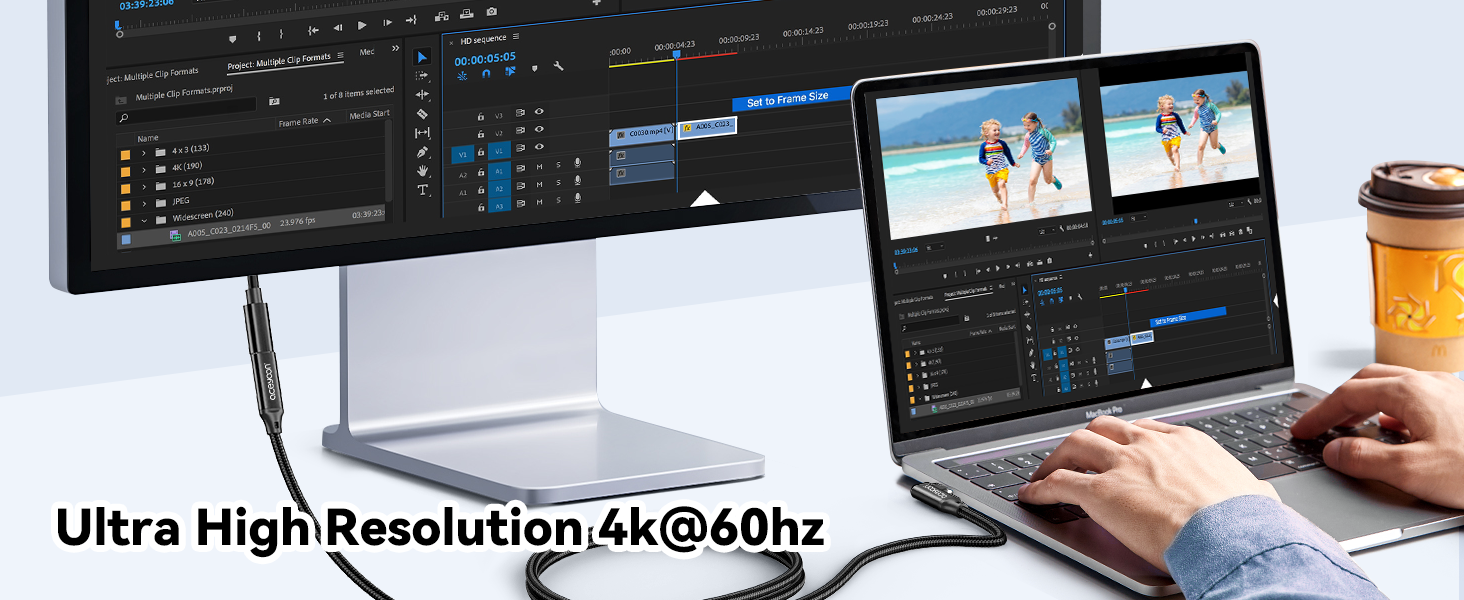This screenshot has width=1464, height=600.
Task: Expand the 4 x 3 (133) bin
Action: tap(144, 153)
